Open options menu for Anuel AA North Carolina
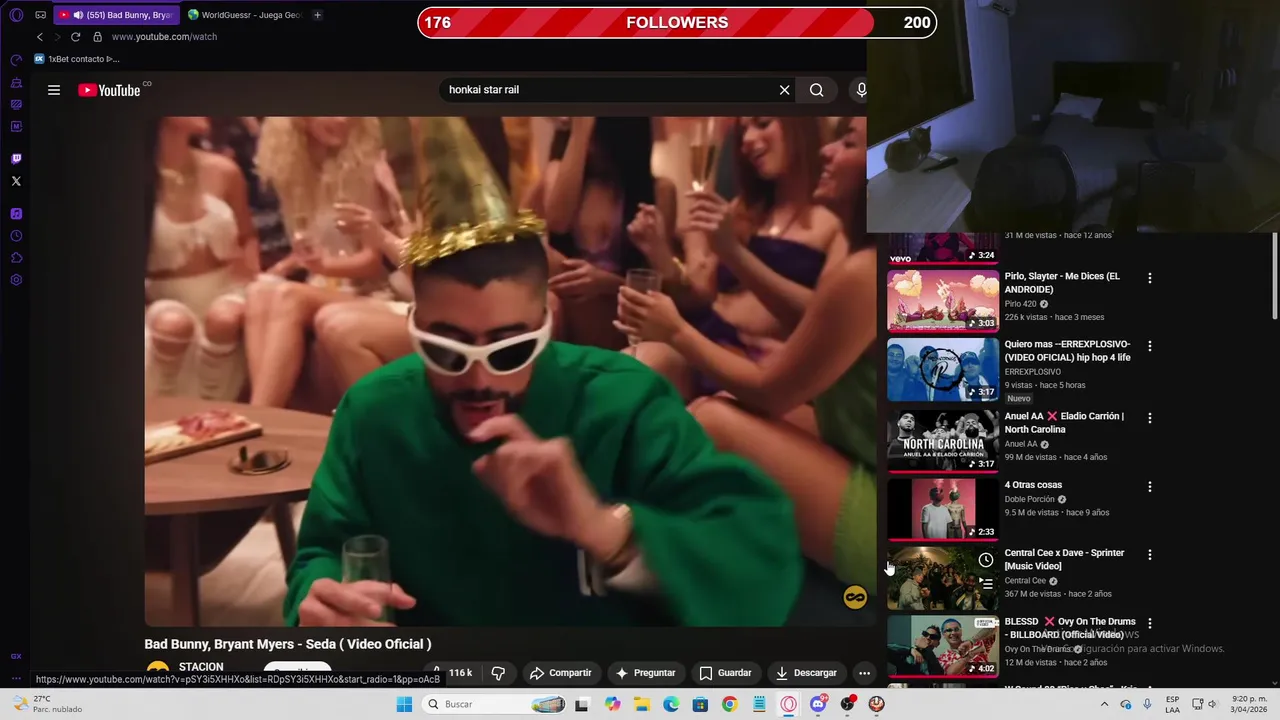 click(x=1149, y=418)
